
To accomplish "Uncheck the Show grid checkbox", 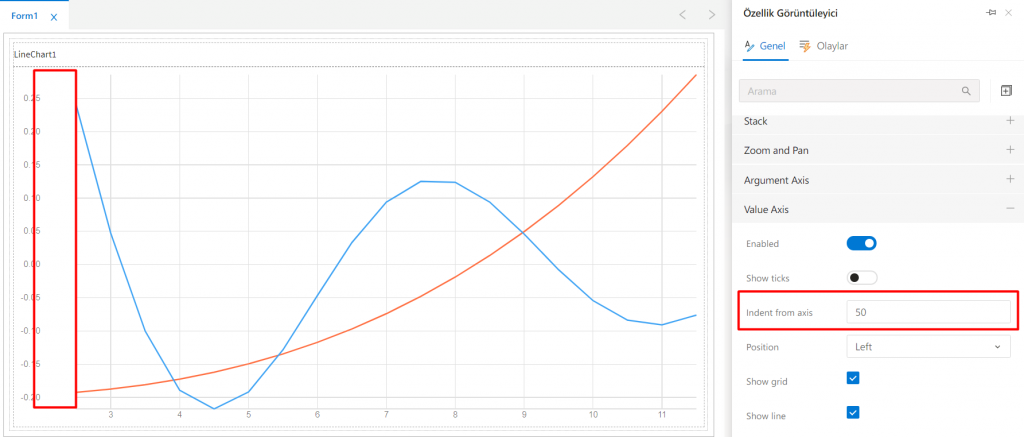I will tap(853, 378).
